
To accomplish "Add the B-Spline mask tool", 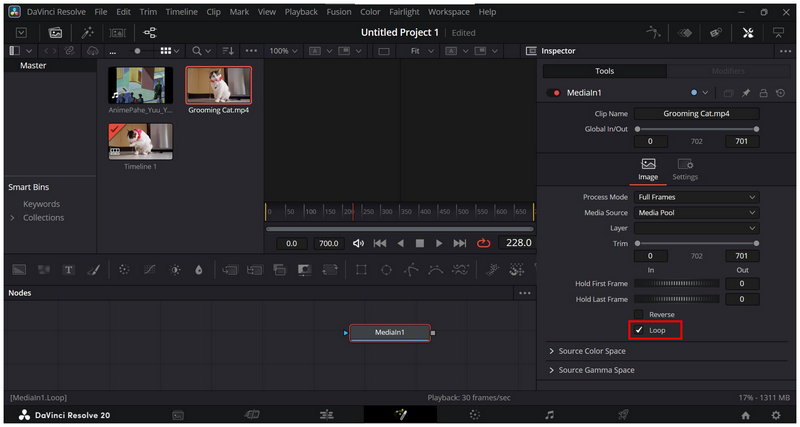I will 436,270.
